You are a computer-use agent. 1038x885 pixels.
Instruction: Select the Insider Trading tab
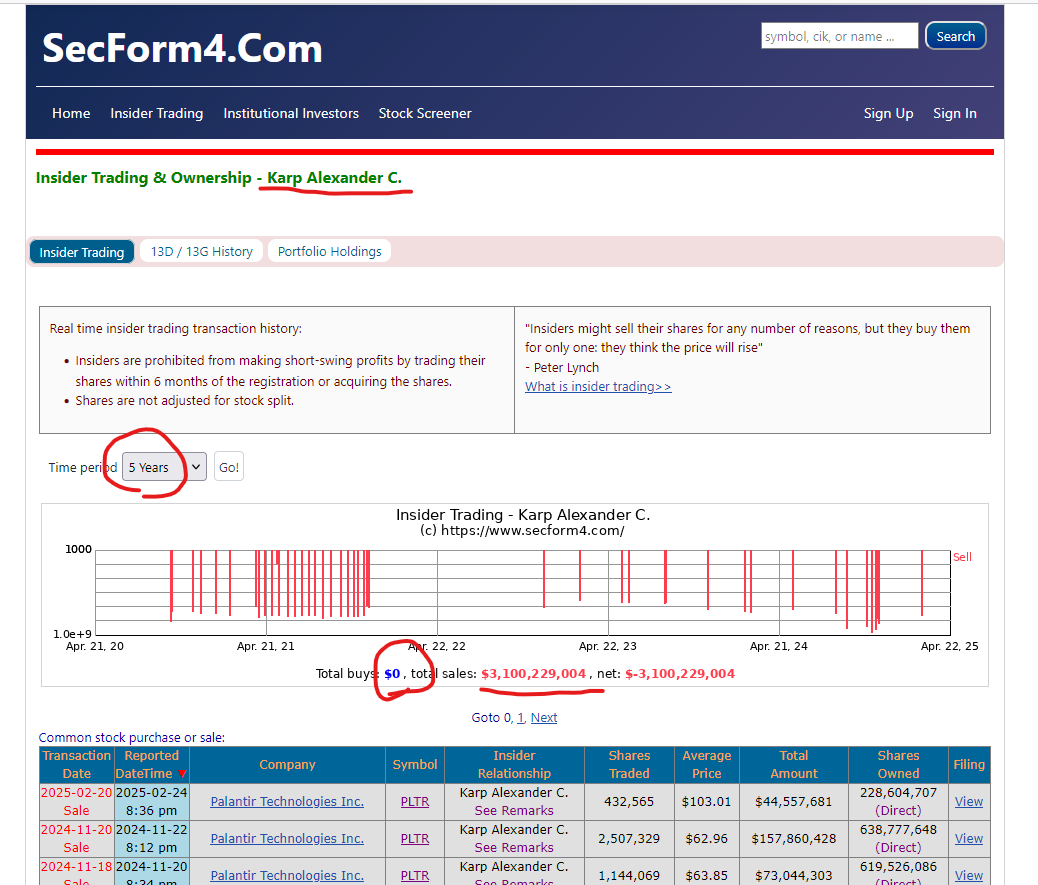pos(81,252)
